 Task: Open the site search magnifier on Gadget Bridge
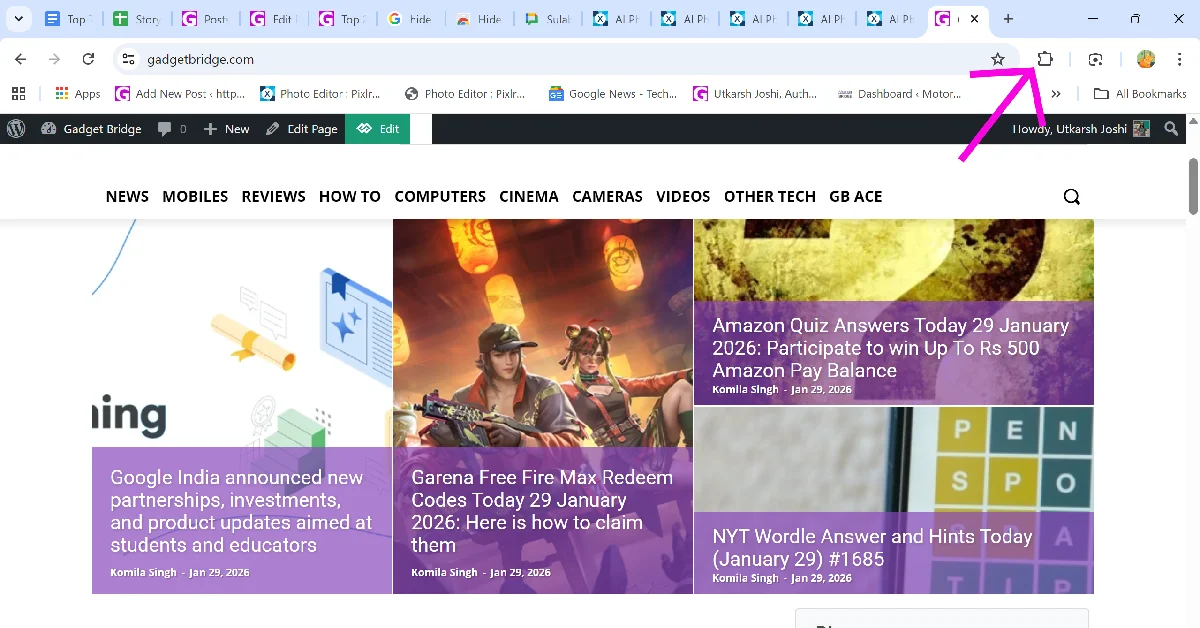(1071, 196)
